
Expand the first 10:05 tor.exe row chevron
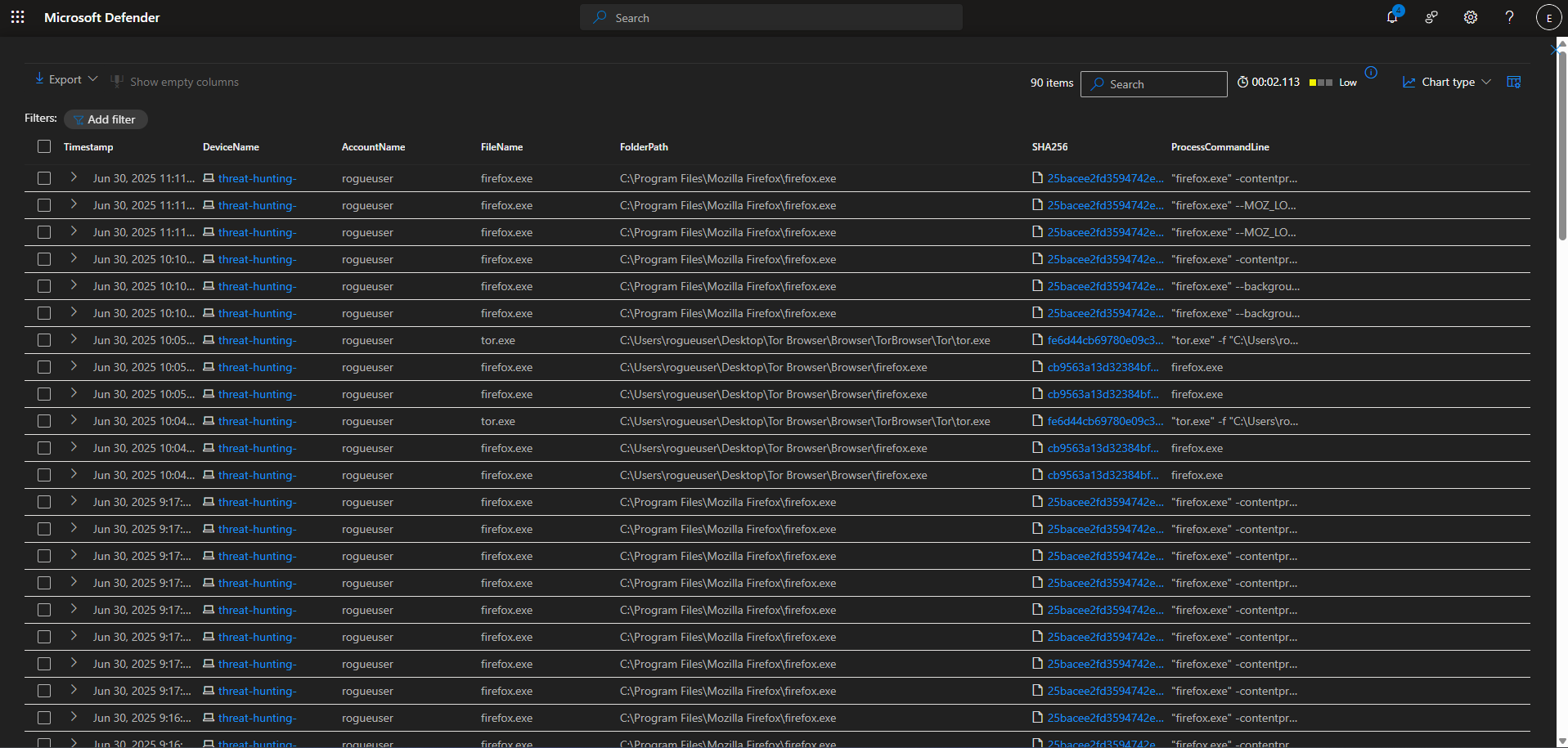pyautogui.click(x=74, y=339)
